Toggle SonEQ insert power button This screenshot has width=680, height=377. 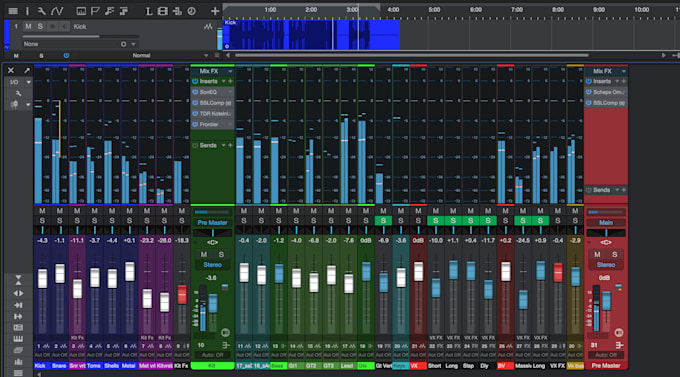pyautogui.click(x=195, y=92)
